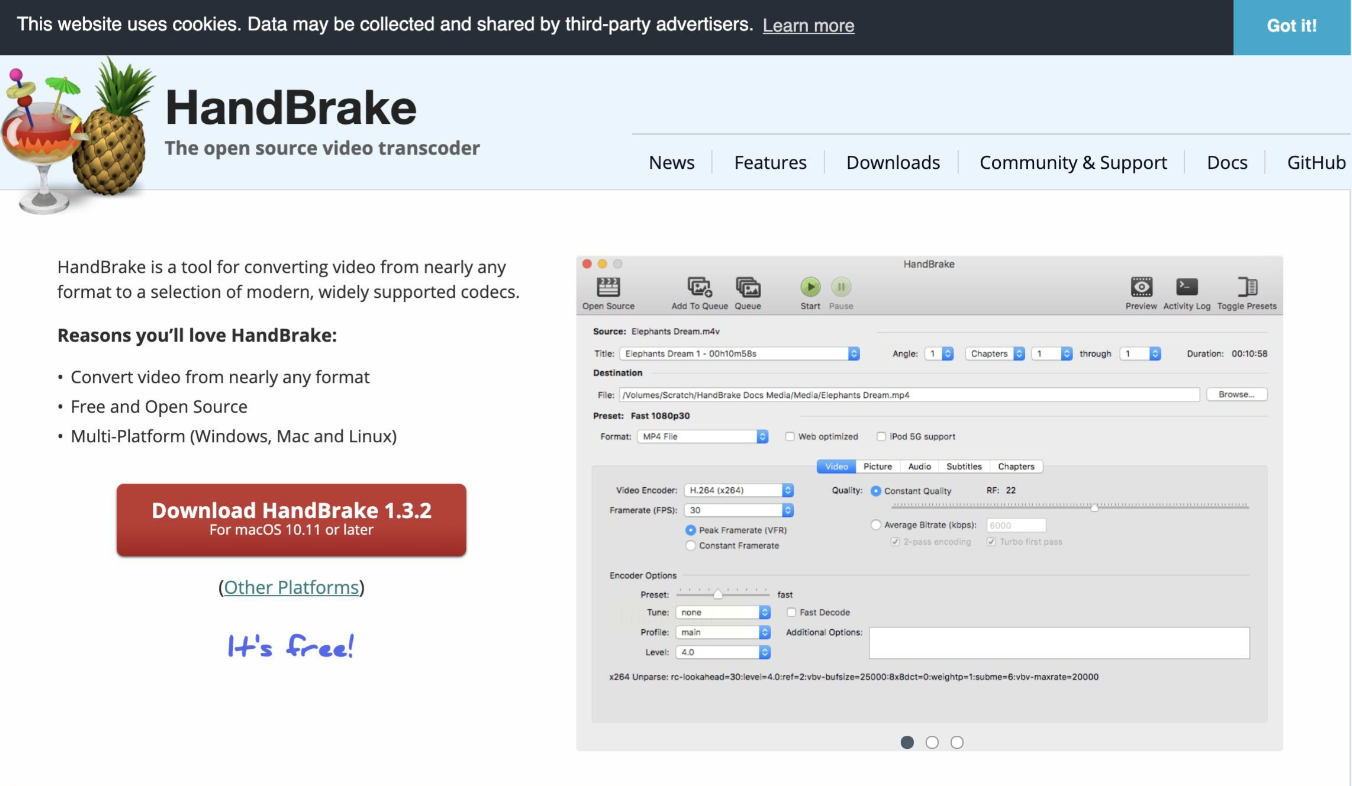Open the Format dropdown showing MP4 File
Screen dimensions: 1352x786
703,437
